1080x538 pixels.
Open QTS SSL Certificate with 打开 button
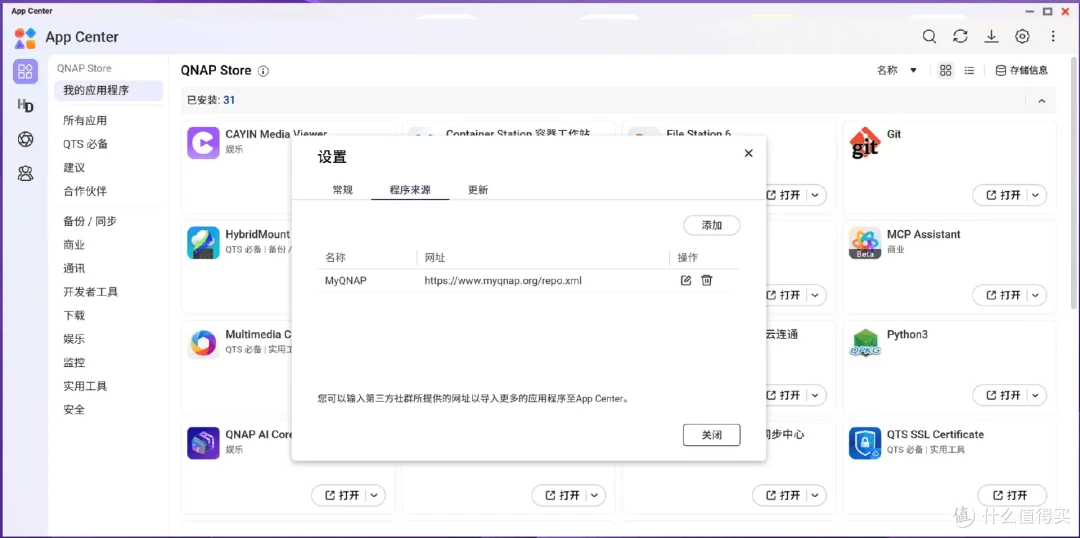[x=1012, y=495]
